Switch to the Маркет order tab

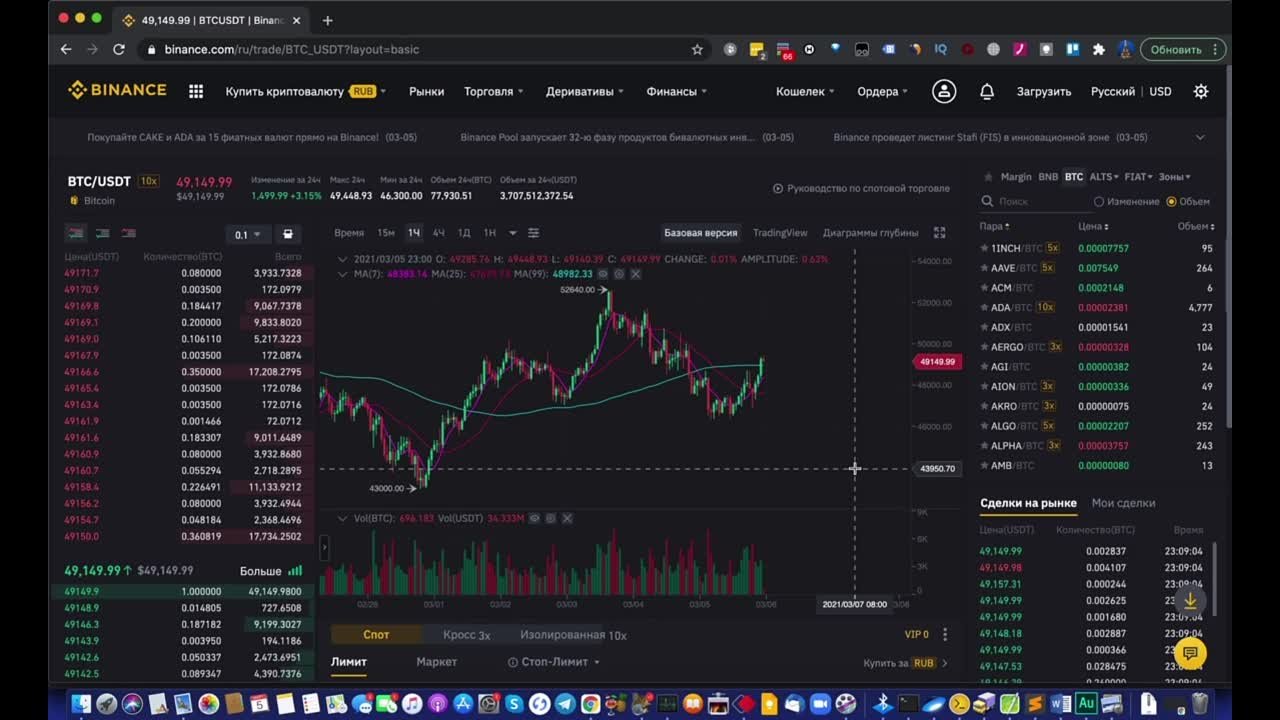click(x=436, y=662)
